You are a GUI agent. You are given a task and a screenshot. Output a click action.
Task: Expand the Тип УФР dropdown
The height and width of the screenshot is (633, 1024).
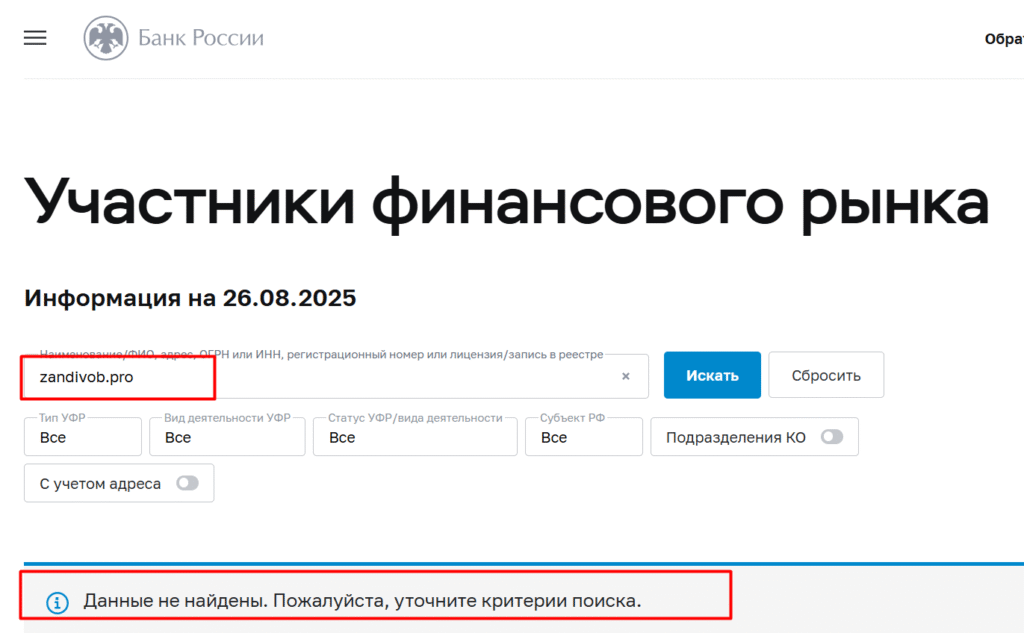pos(83,437)
